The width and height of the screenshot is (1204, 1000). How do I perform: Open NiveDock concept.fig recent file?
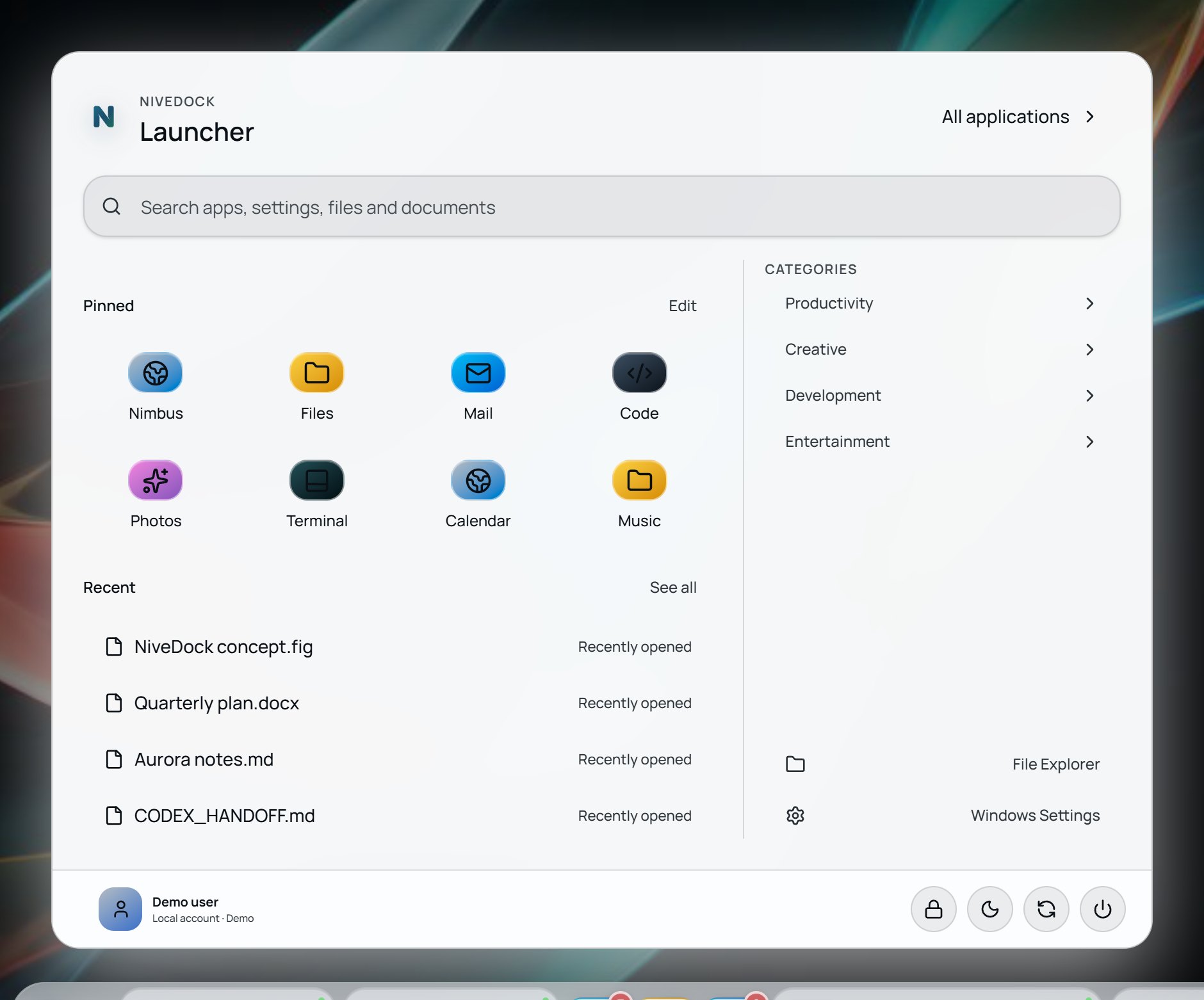pos(398,647)
